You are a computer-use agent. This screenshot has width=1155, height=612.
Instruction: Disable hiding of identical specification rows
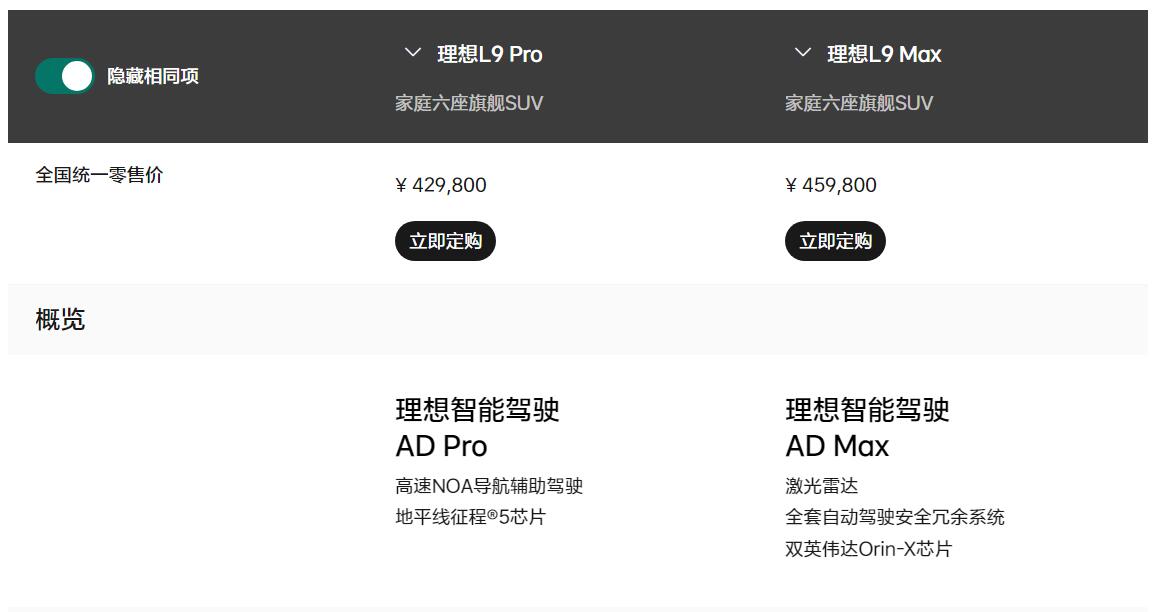[x=64, y=75]
